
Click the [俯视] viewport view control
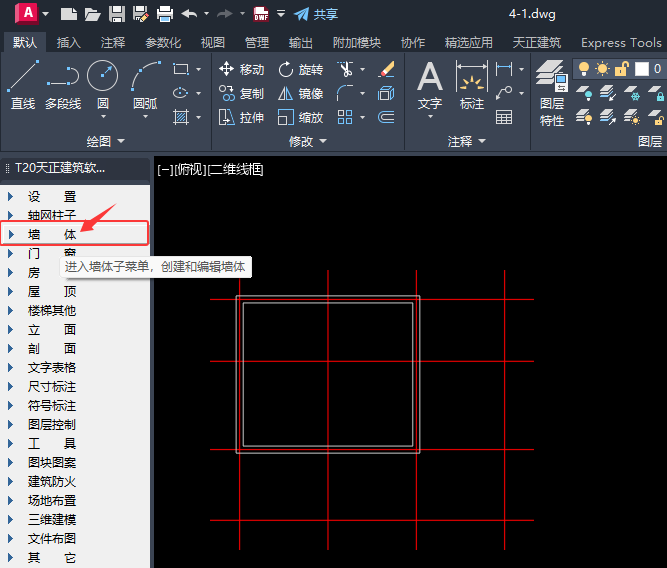pos(190,170)
